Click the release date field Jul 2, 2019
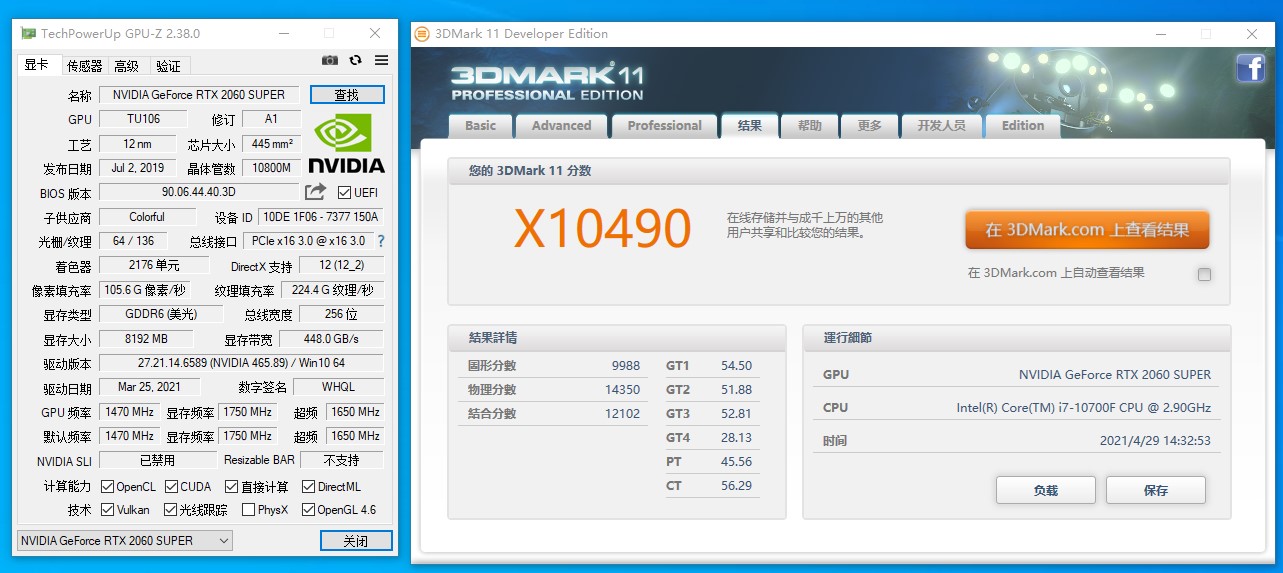The width and height of the screenshot is (1283, 573). tap(138, 168)
